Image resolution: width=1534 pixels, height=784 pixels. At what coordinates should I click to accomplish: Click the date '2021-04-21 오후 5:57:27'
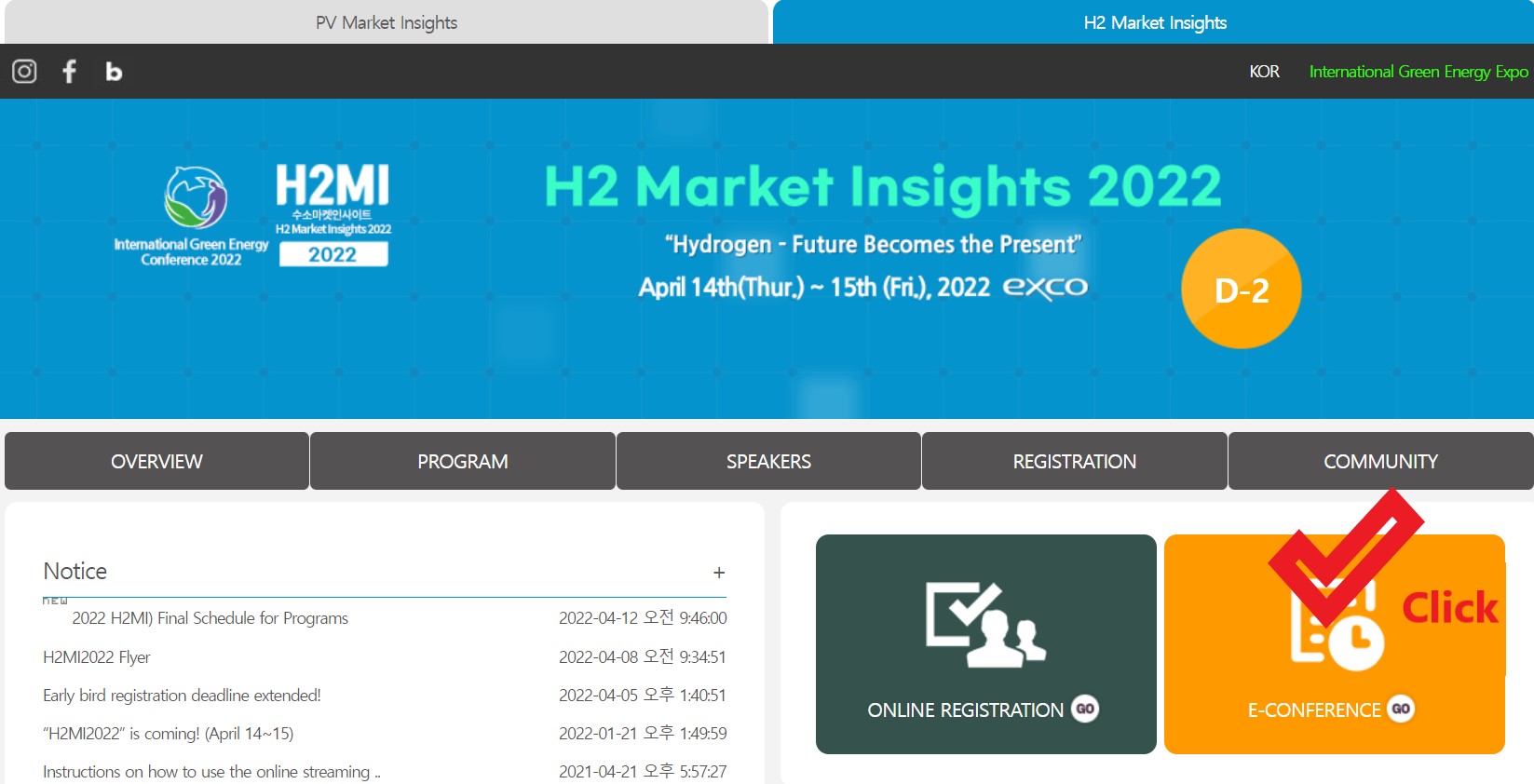643,772
